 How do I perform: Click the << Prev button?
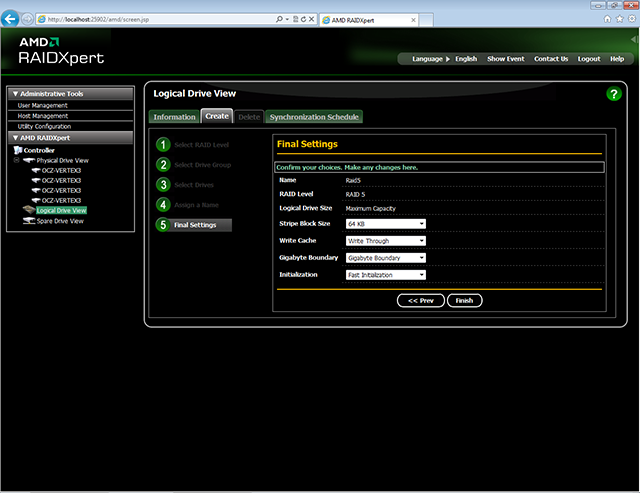click(420, 300)
